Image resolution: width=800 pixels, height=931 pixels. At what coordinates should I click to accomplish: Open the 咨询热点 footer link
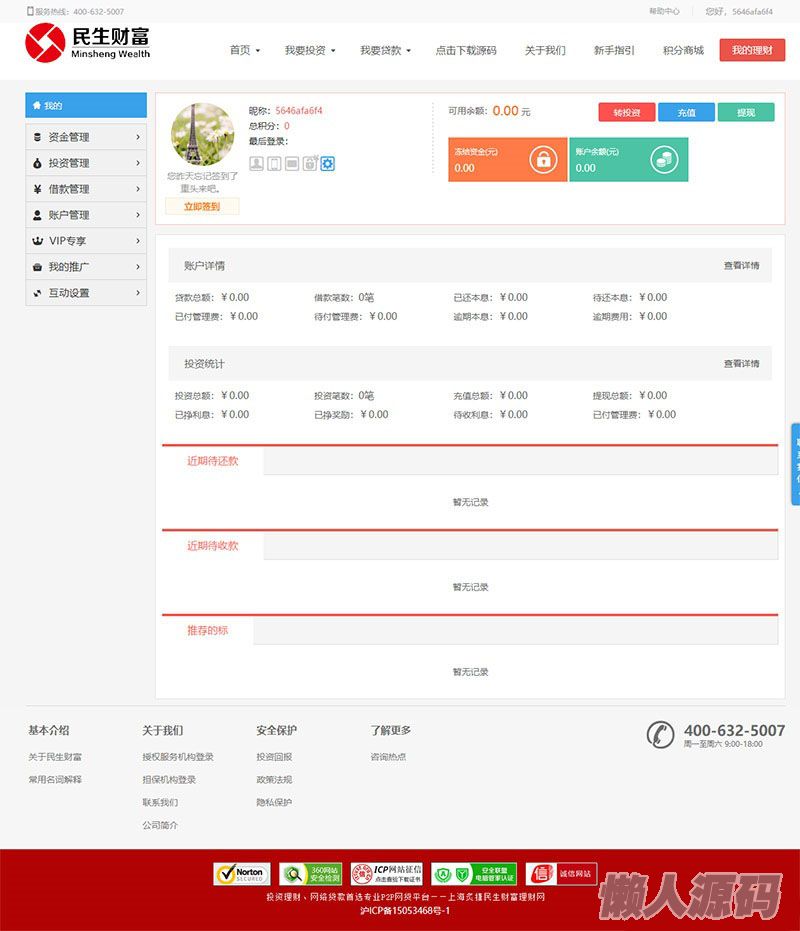388,757
